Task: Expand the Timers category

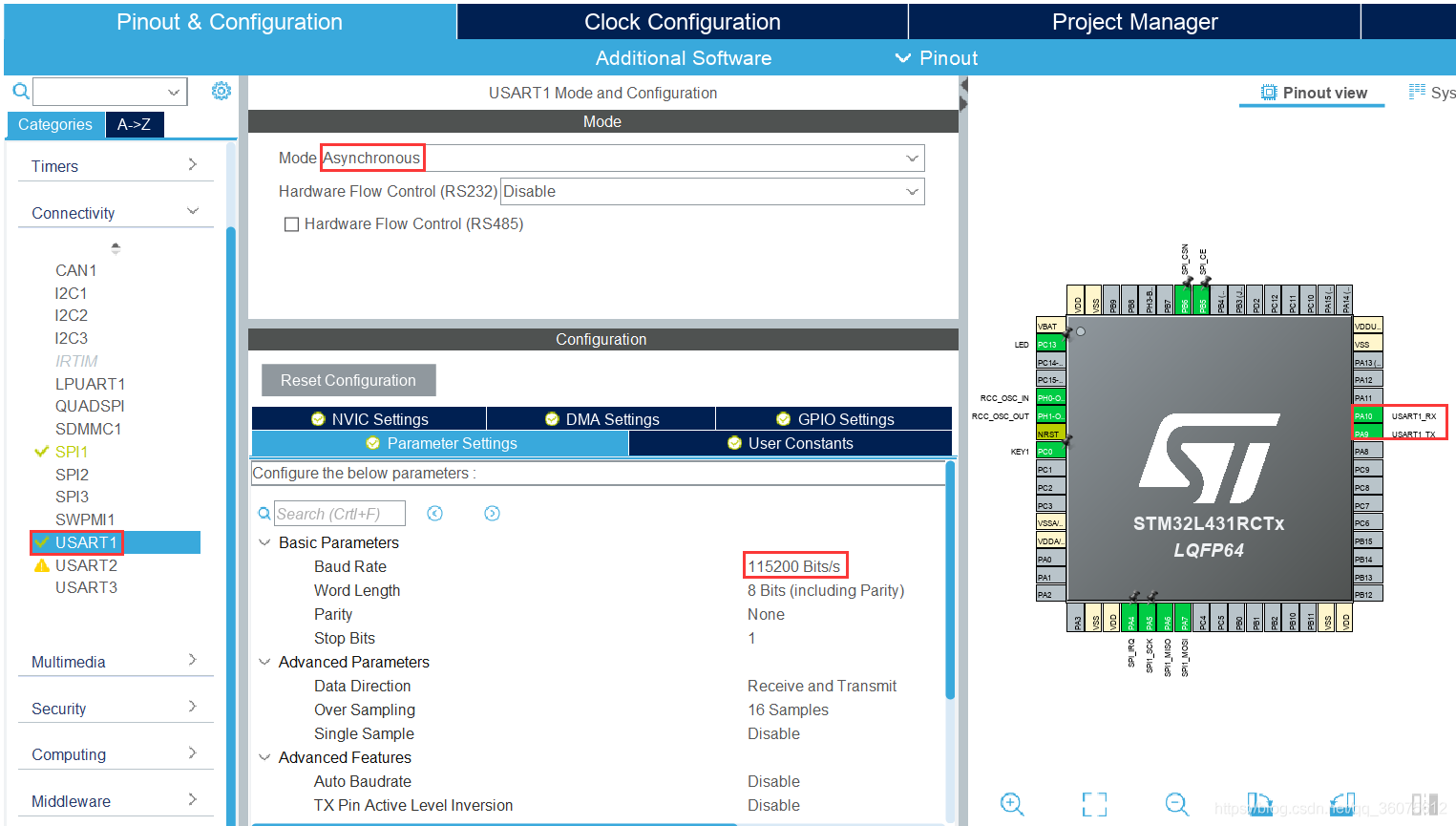Action: 115,166
